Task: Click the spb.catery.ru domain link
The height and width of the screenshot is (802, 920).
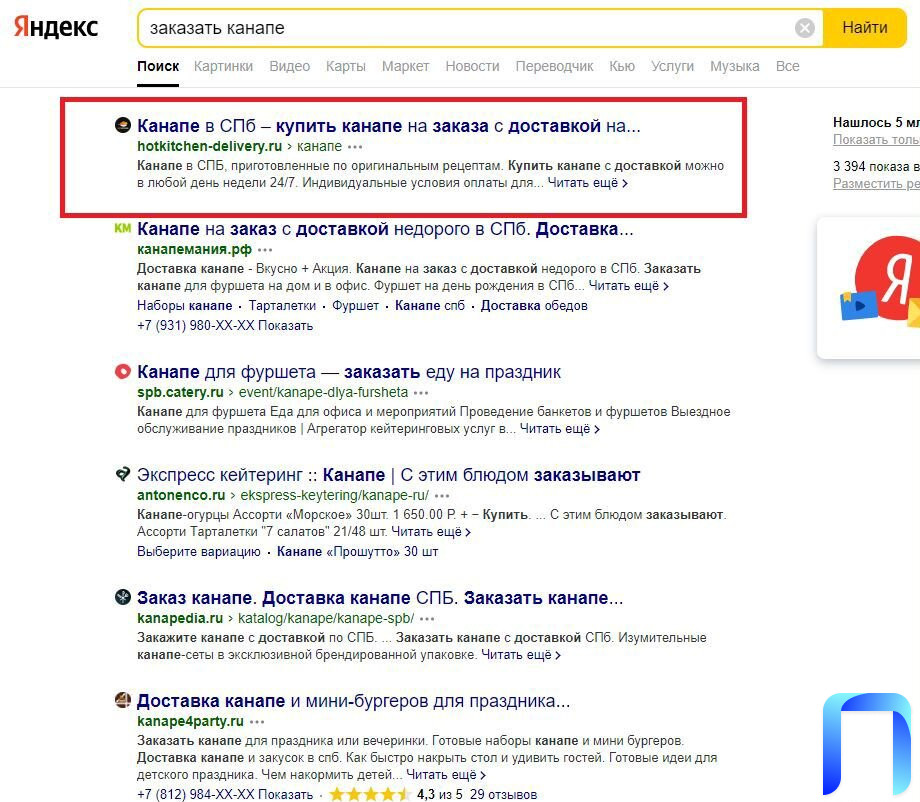Action: 180,392
